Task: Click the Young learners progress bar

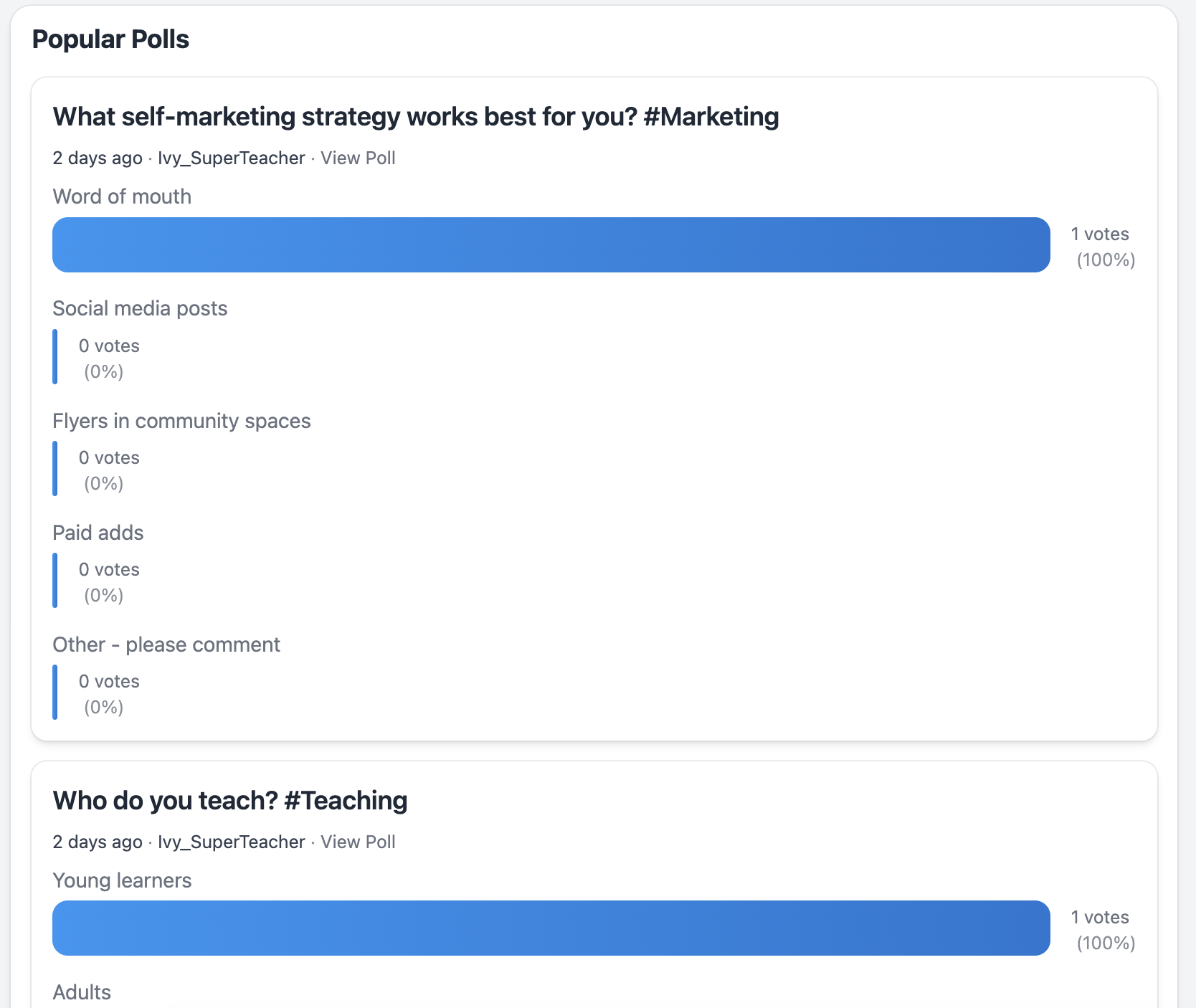Action: [551, 928]
